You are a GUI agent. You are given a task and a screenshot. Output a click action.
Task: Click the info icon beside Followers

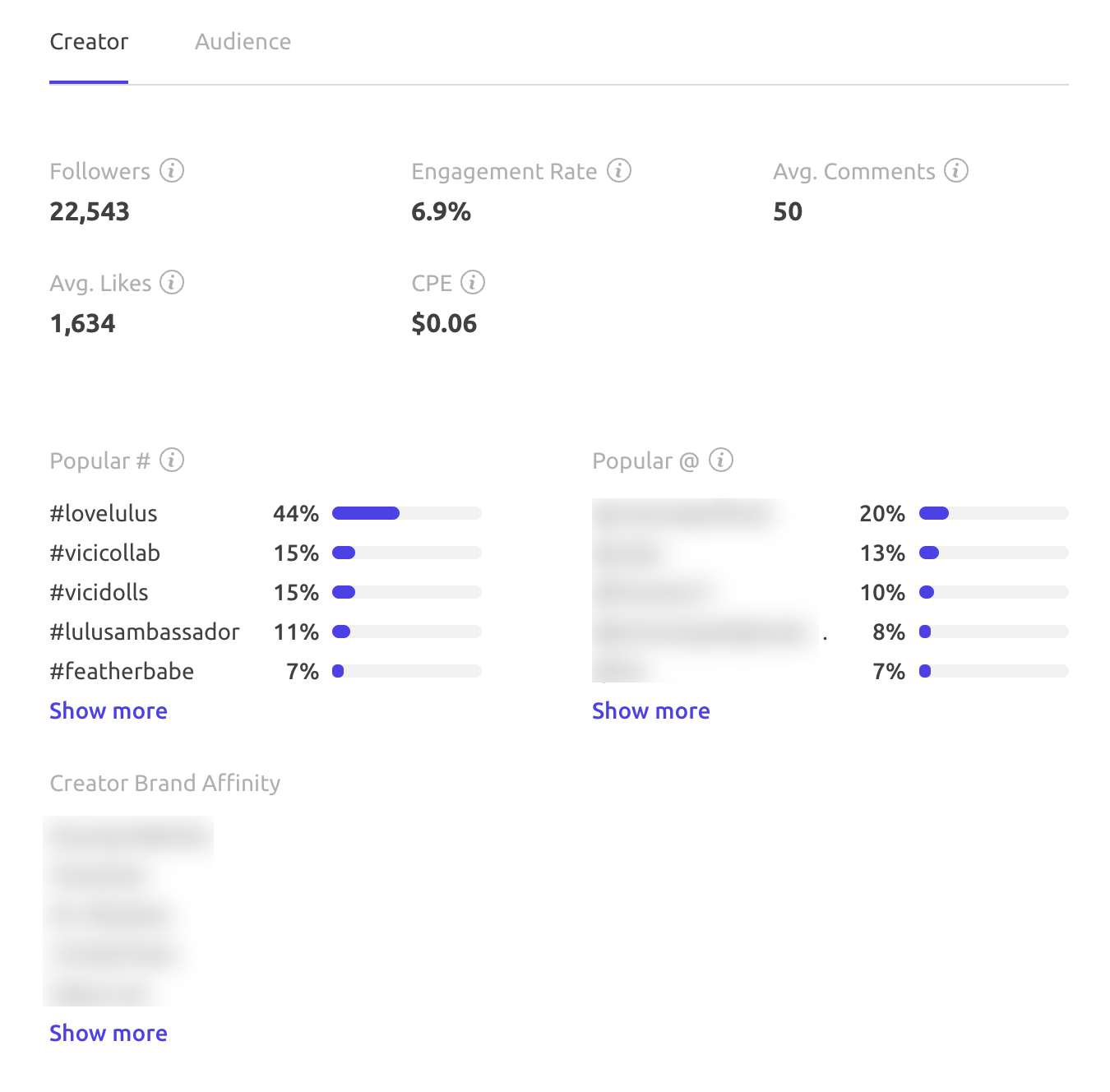(171, 170)
